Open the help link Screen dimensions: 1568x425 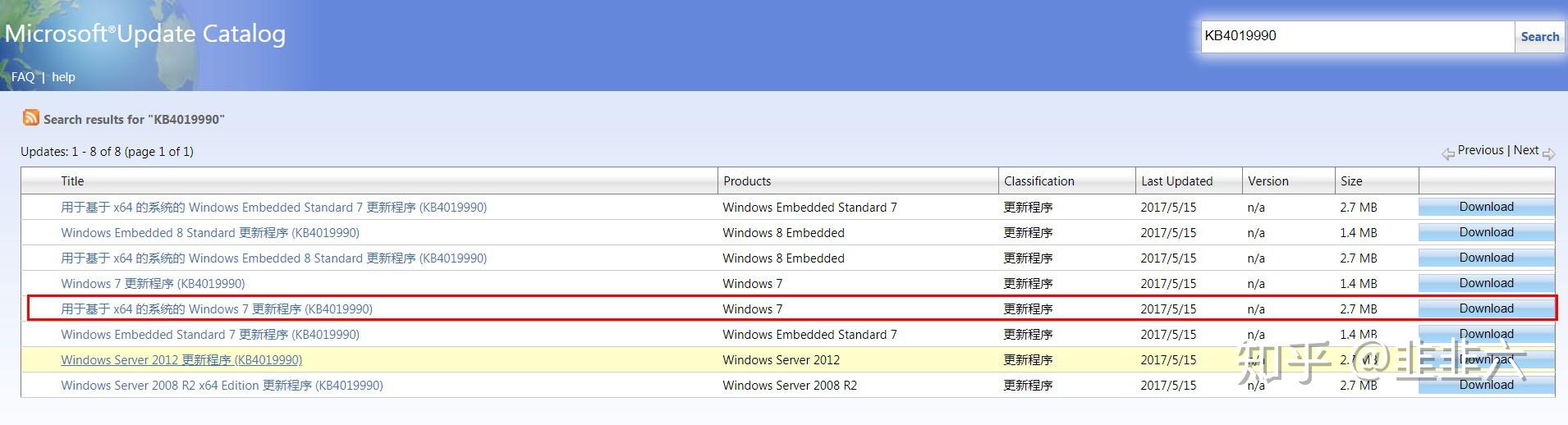point(63,77)
